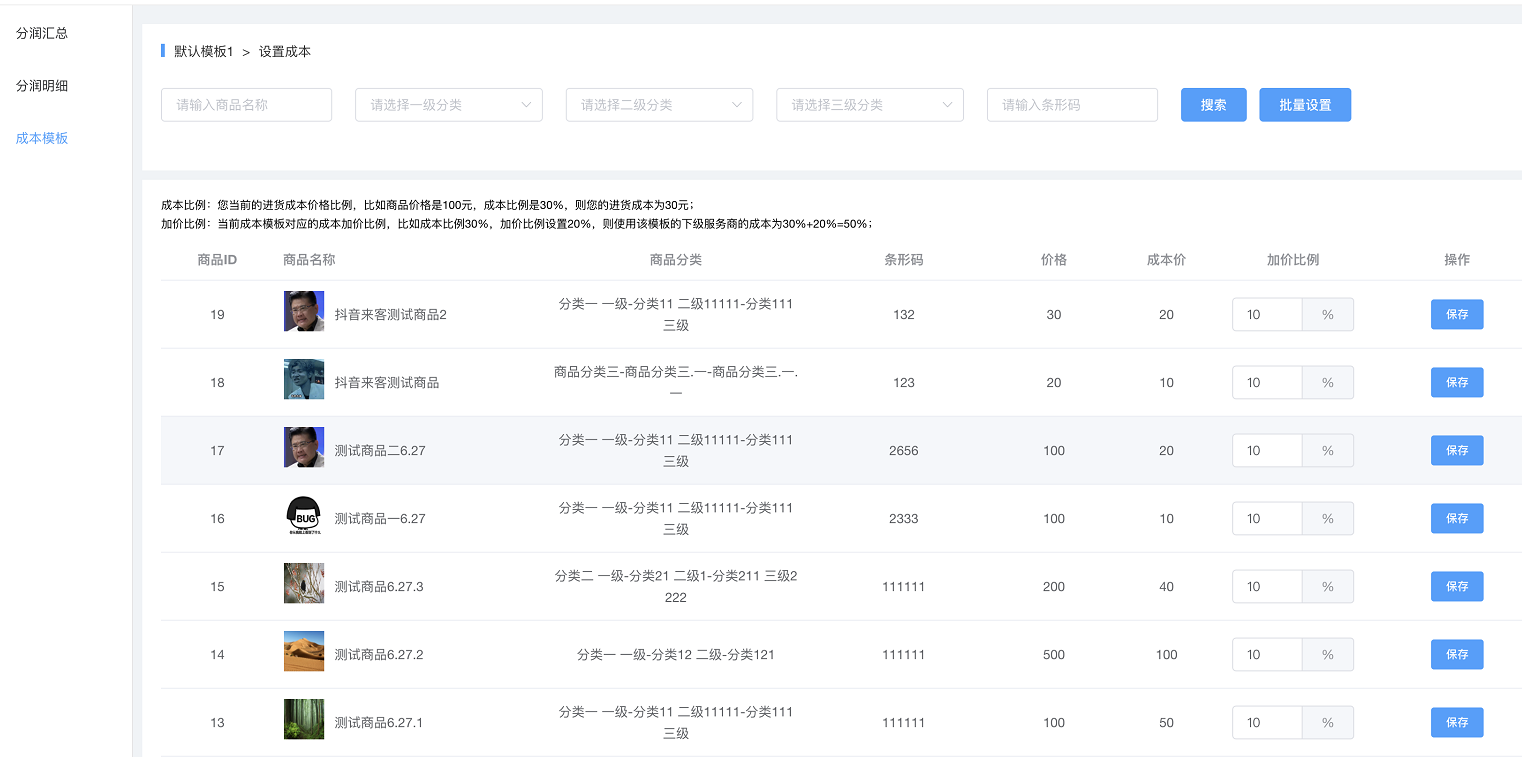Click the forest thumbnail of 测试商品6.27.1
1522x757 pixels.
point(304,719)
